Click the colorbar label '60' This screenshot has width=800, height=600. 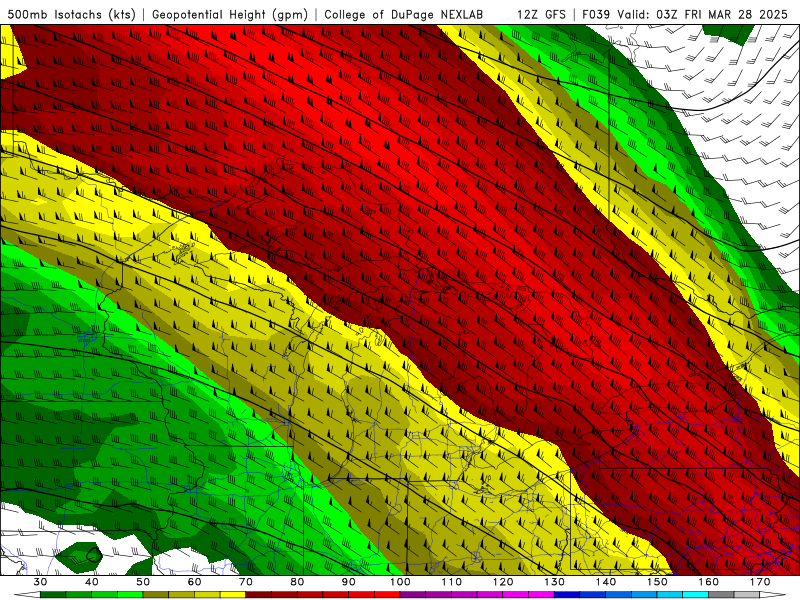194,582
